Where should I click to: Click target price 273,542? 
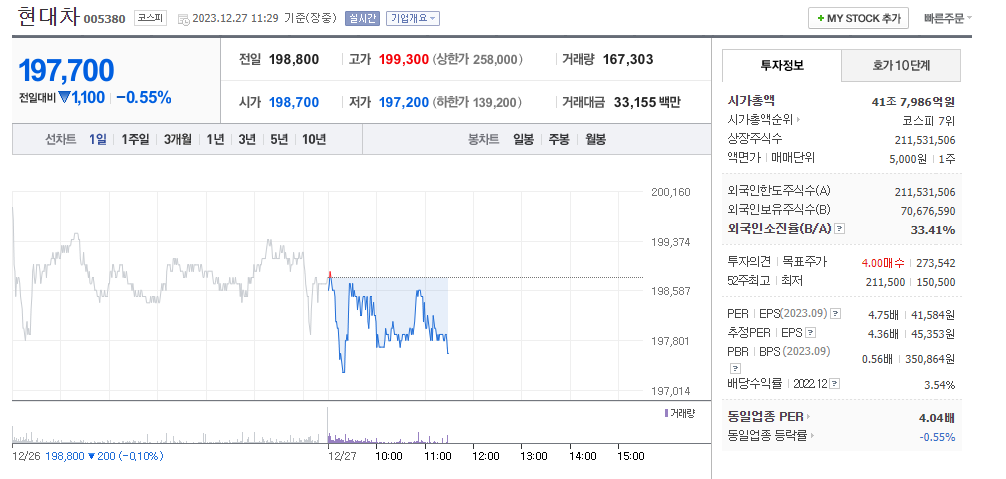point(937,262)
